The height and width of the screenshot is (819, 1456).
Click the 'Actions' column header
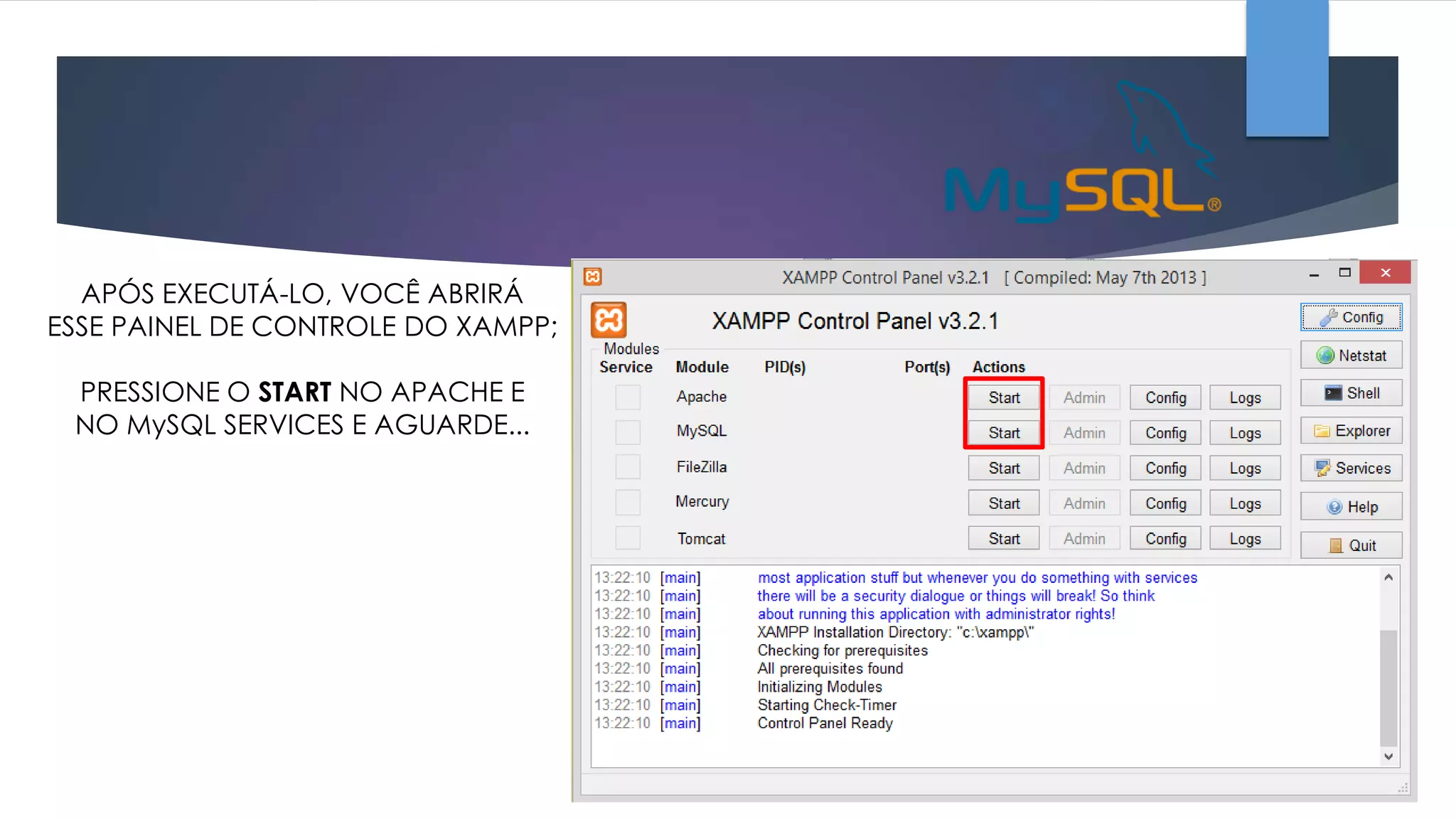pyautogui.click(x=999, y=367)
